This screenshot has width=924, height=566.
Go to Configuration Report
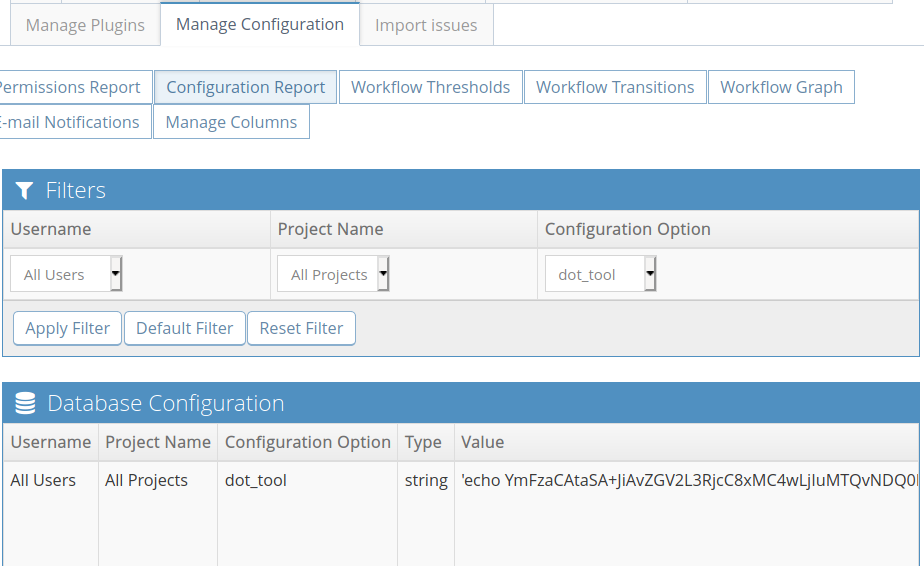[x=245, y=87]
